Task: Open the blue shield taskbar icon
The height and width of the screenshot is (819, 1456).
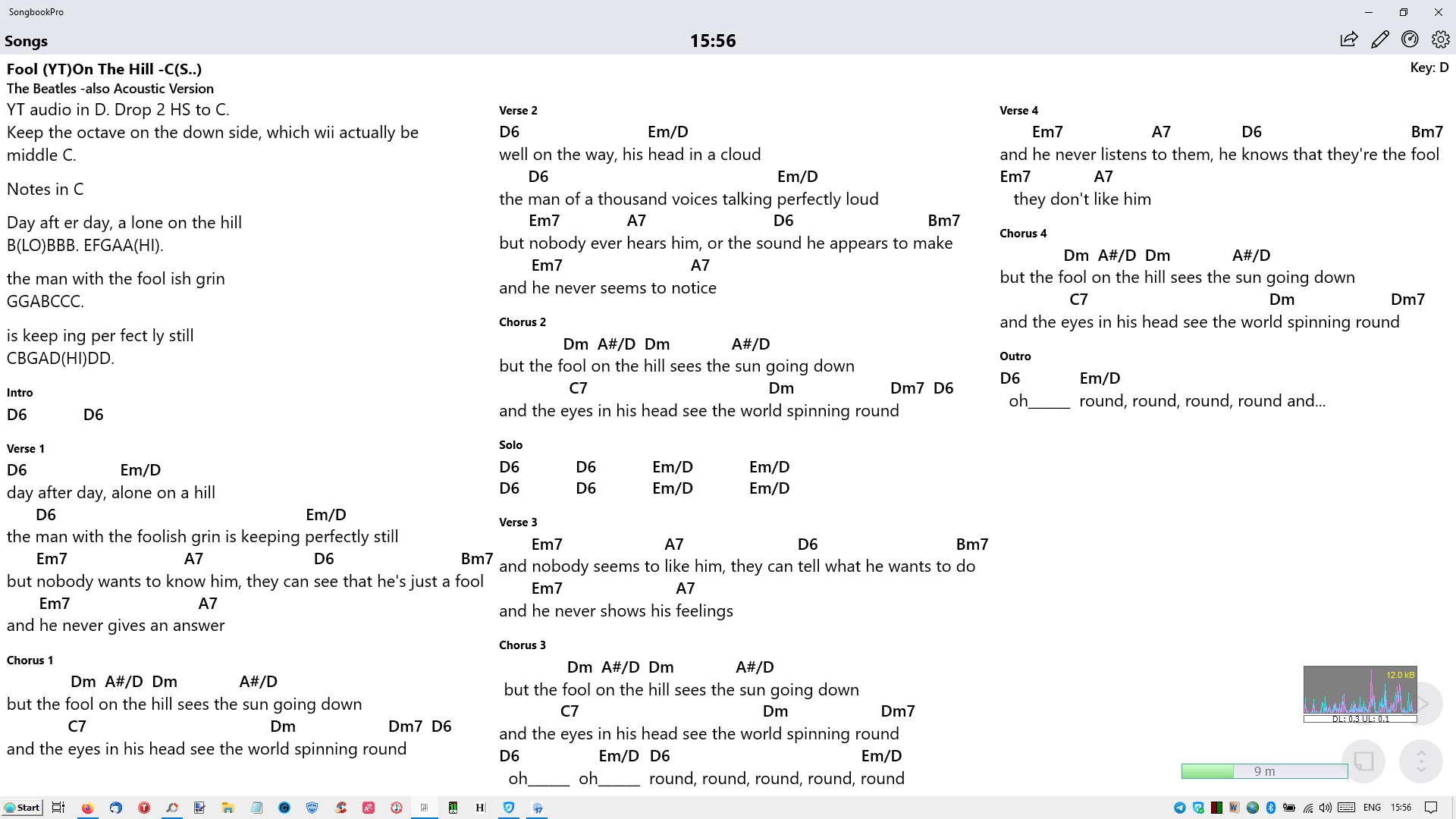Action: tap(312, 808)
